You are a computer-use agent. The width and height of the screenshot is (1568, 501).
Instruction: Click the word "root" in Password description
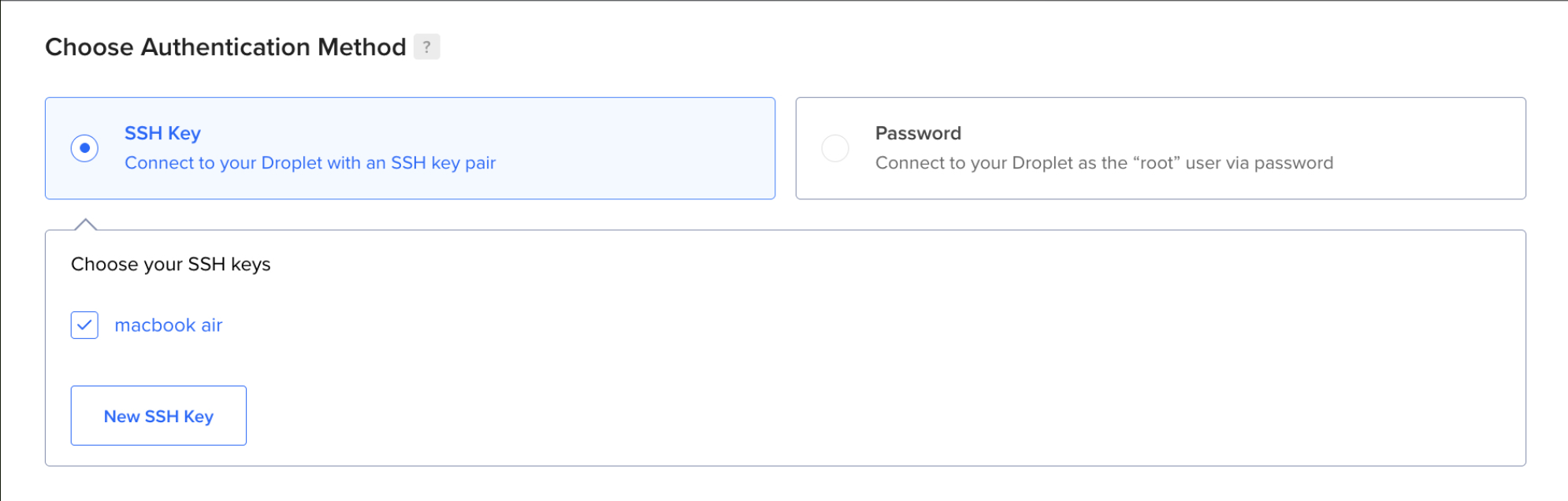[x=1157, y=163]
